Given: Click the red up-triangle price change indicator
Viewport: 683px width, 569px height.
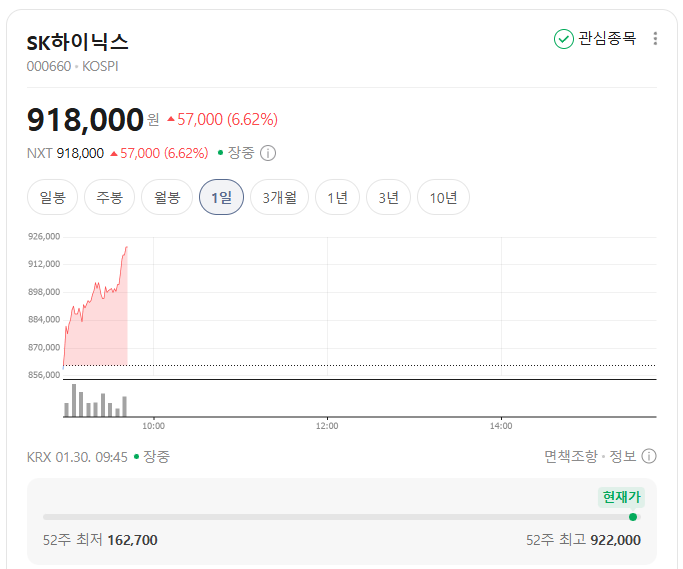Looking at the screenshot, I should tap(171, 120).
